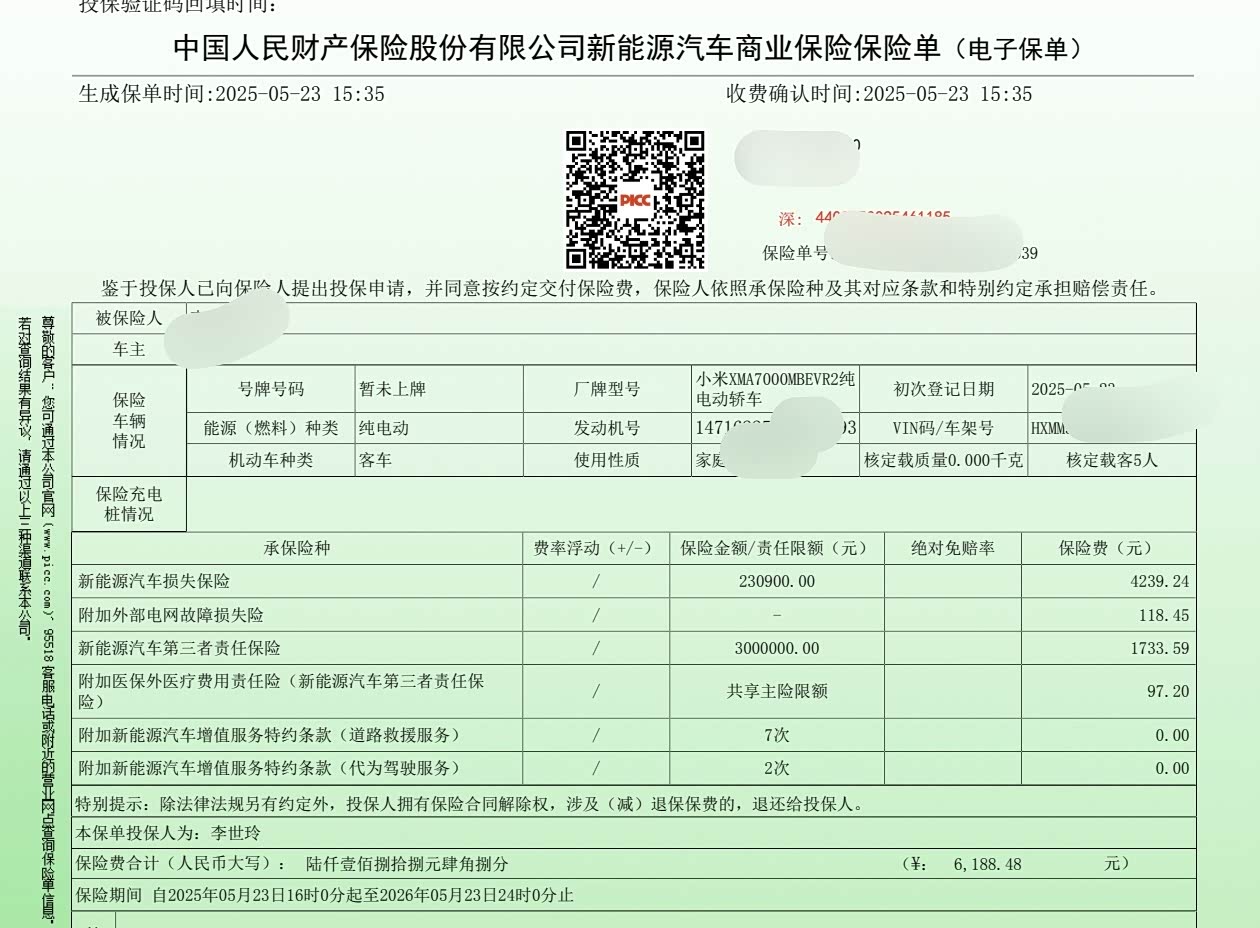Select the '（电子保单）' label in the title
The image size is (1260, 928).
click(x=1018, y=48)
